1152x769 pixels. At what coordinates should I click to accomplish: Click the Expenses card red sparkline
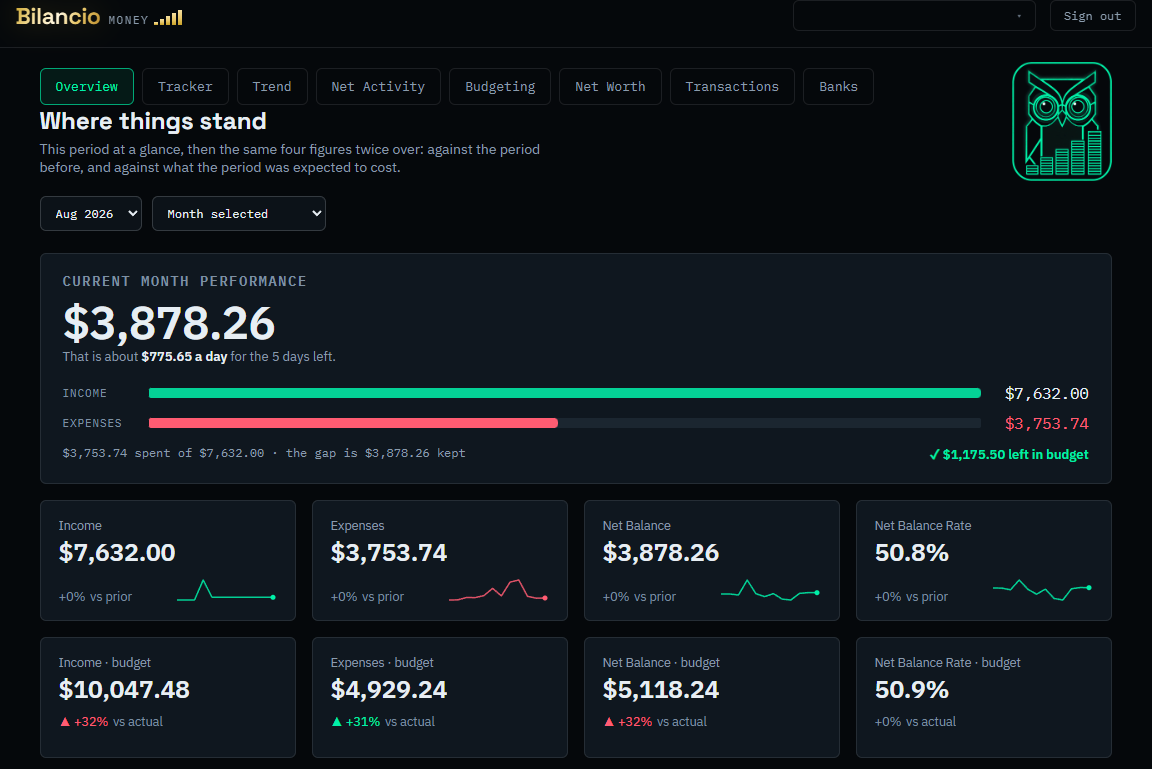pos(498,591)
